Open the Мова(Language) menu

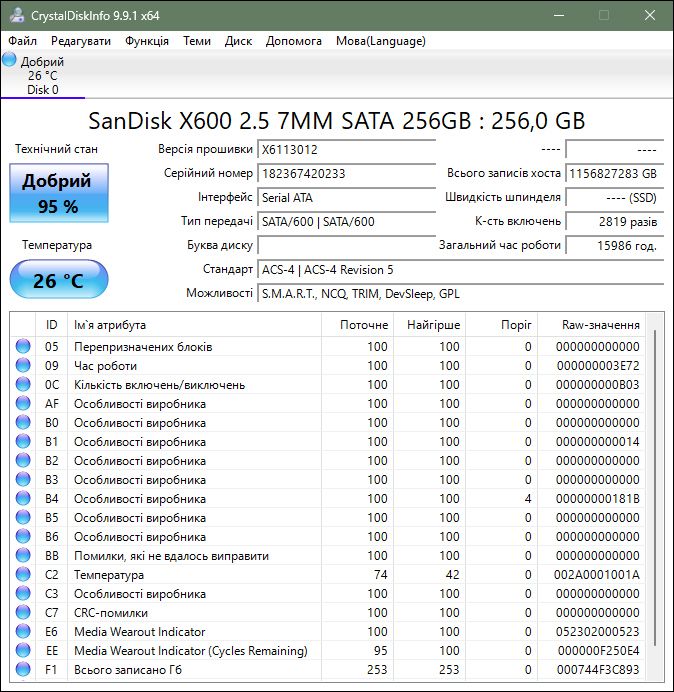pos(380,41)
